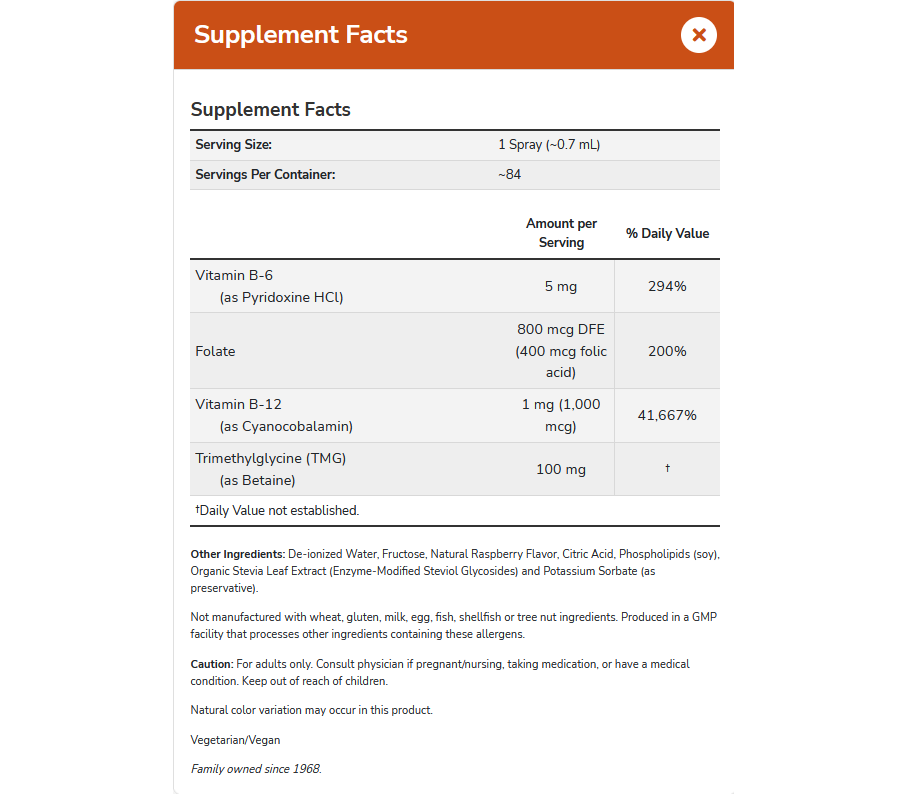Click the Serving Size row
The image size is (908, 794).
click(400, 145)
